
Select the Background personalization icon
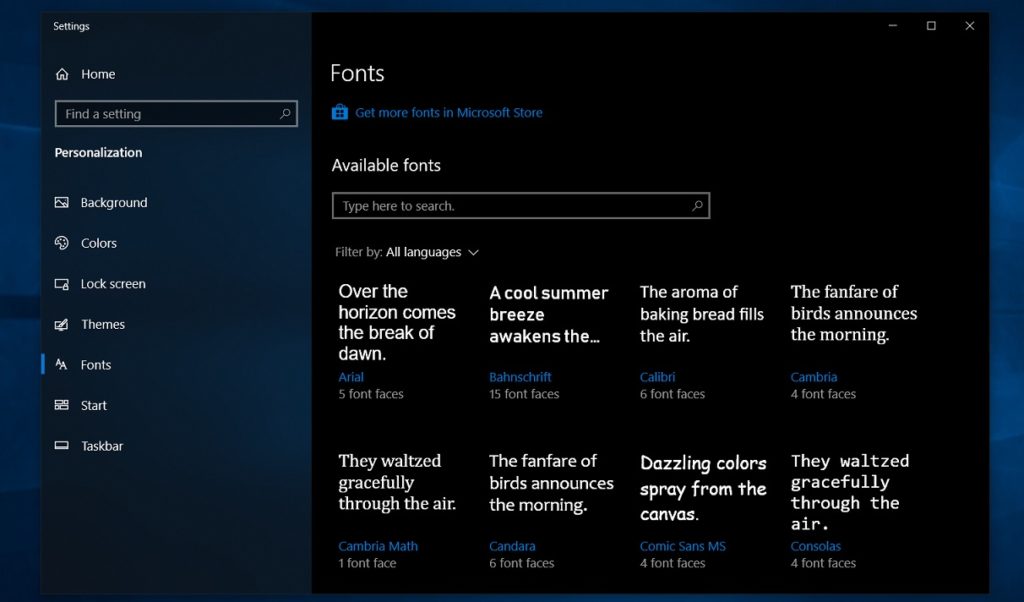click(62, 202)
